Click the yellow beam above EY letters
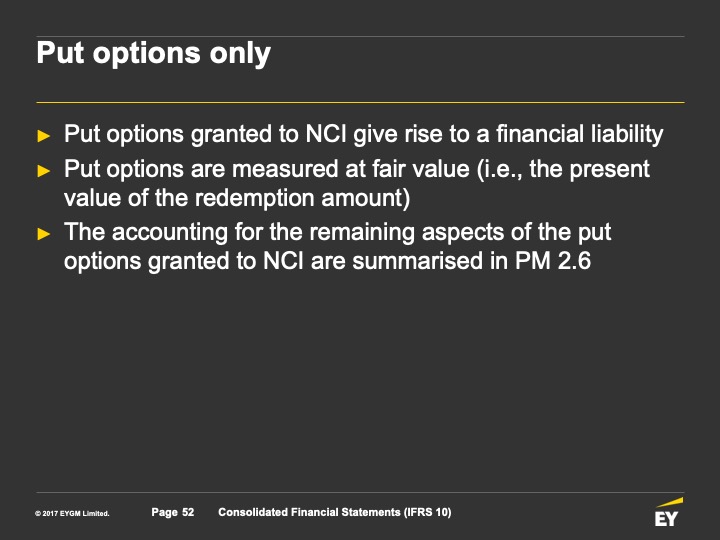The width and height of the screenshot is (720, 540). click(670, 502)
